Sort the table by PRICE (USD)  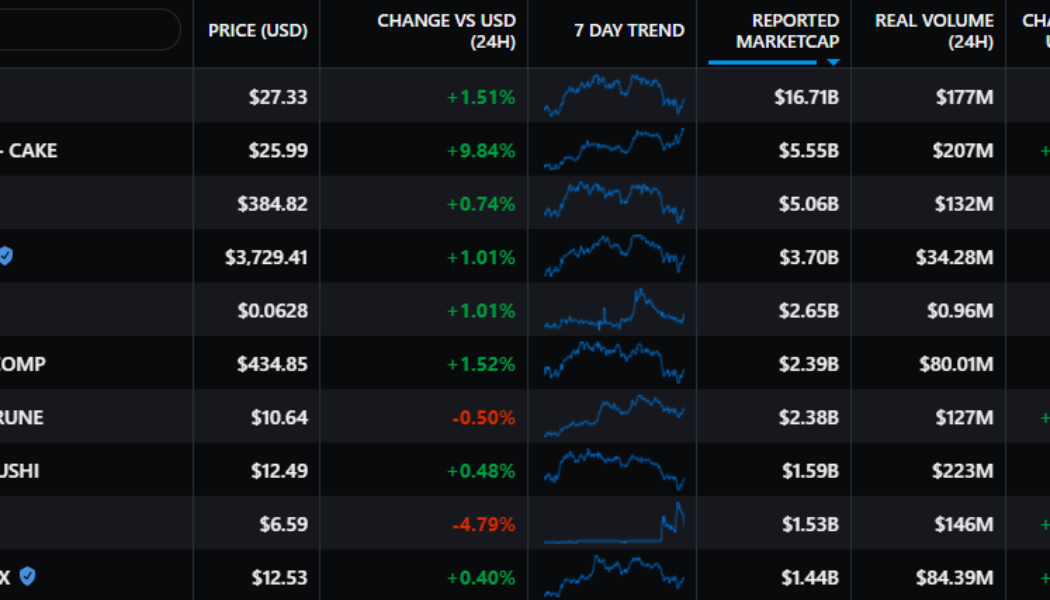[256, 30]
